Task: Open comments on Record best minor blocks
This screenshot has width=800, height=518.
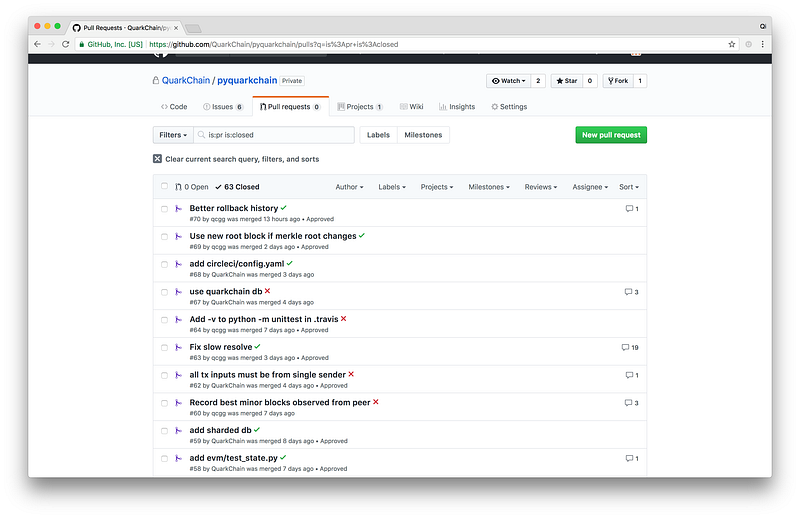Action: pos(632,403)
